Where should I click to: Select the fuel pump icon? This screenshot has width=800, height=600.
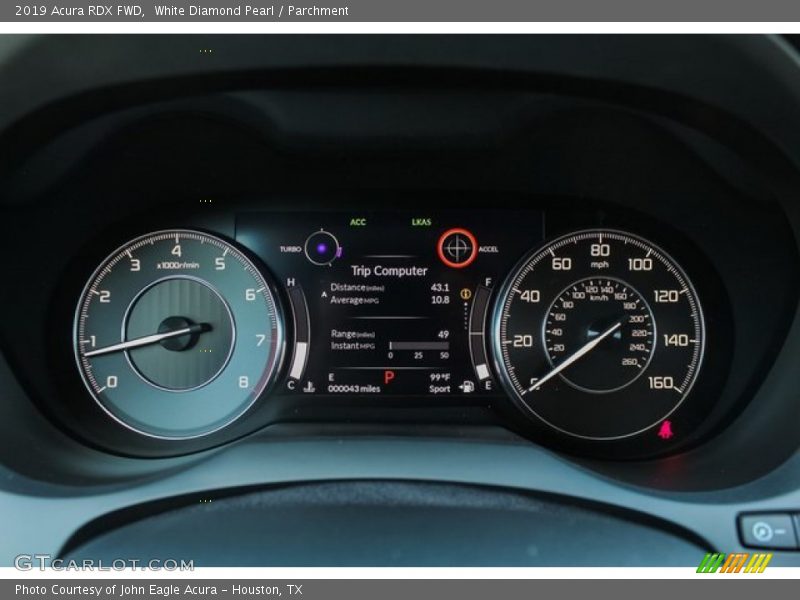coord(468,387)
